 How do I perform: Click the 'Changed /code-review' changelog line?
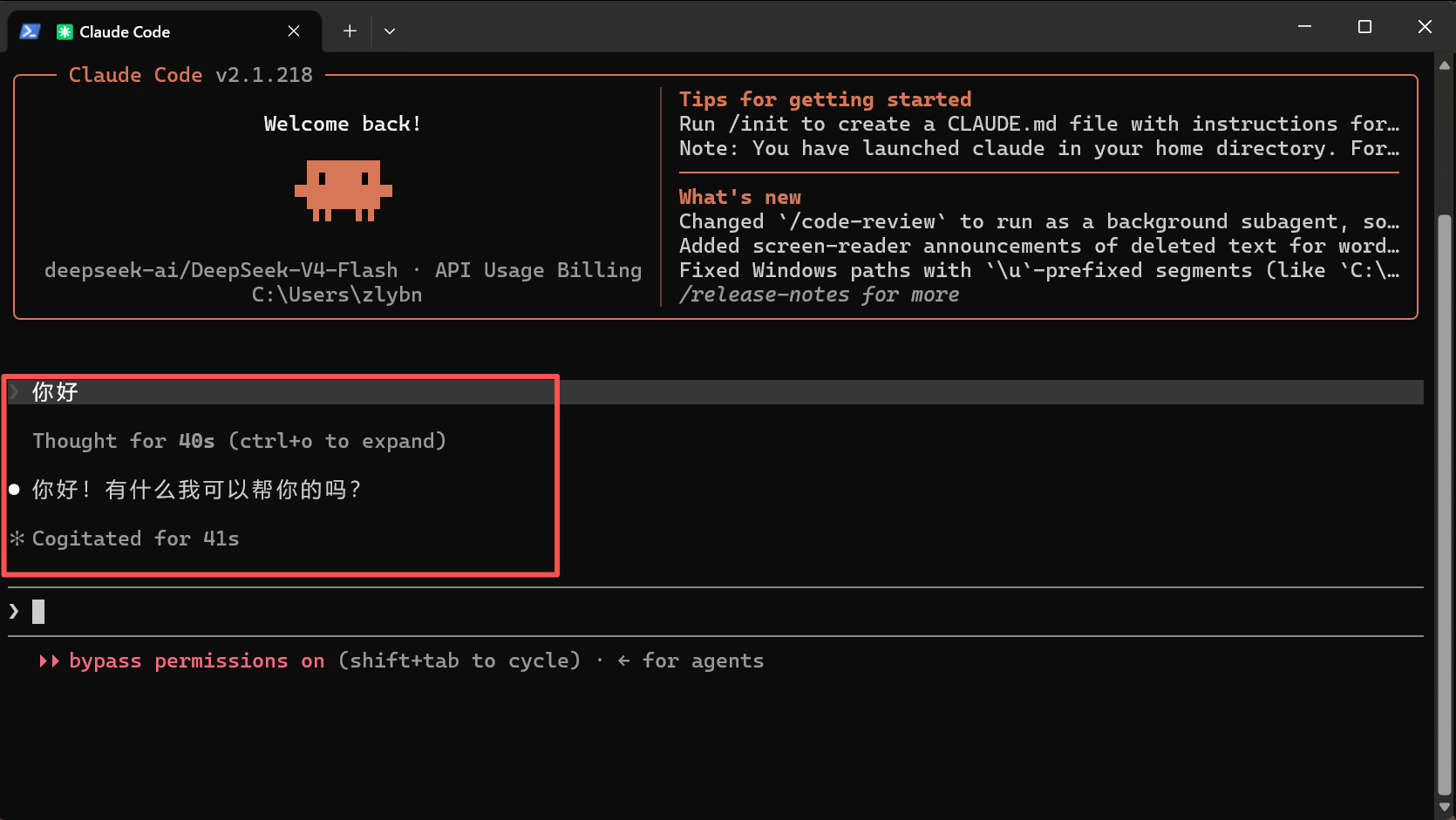(1038, 221)
